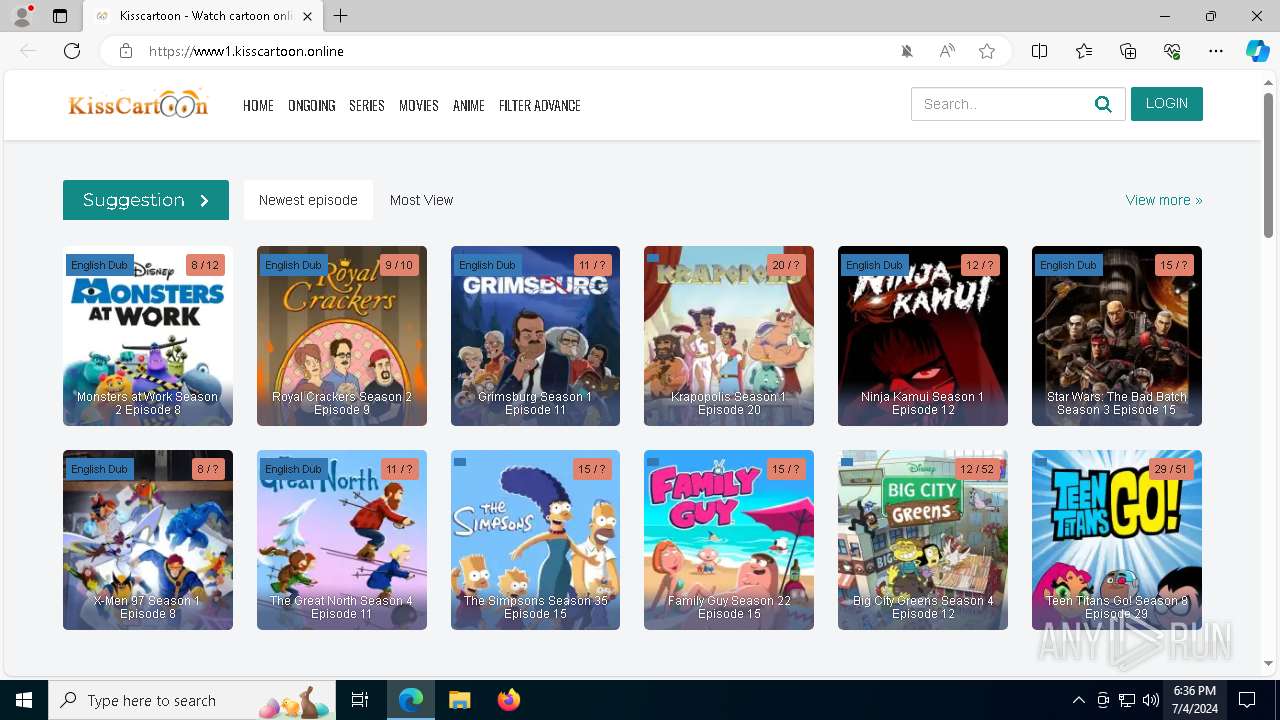Open Read aloud tool

click(x=947, y=51)
